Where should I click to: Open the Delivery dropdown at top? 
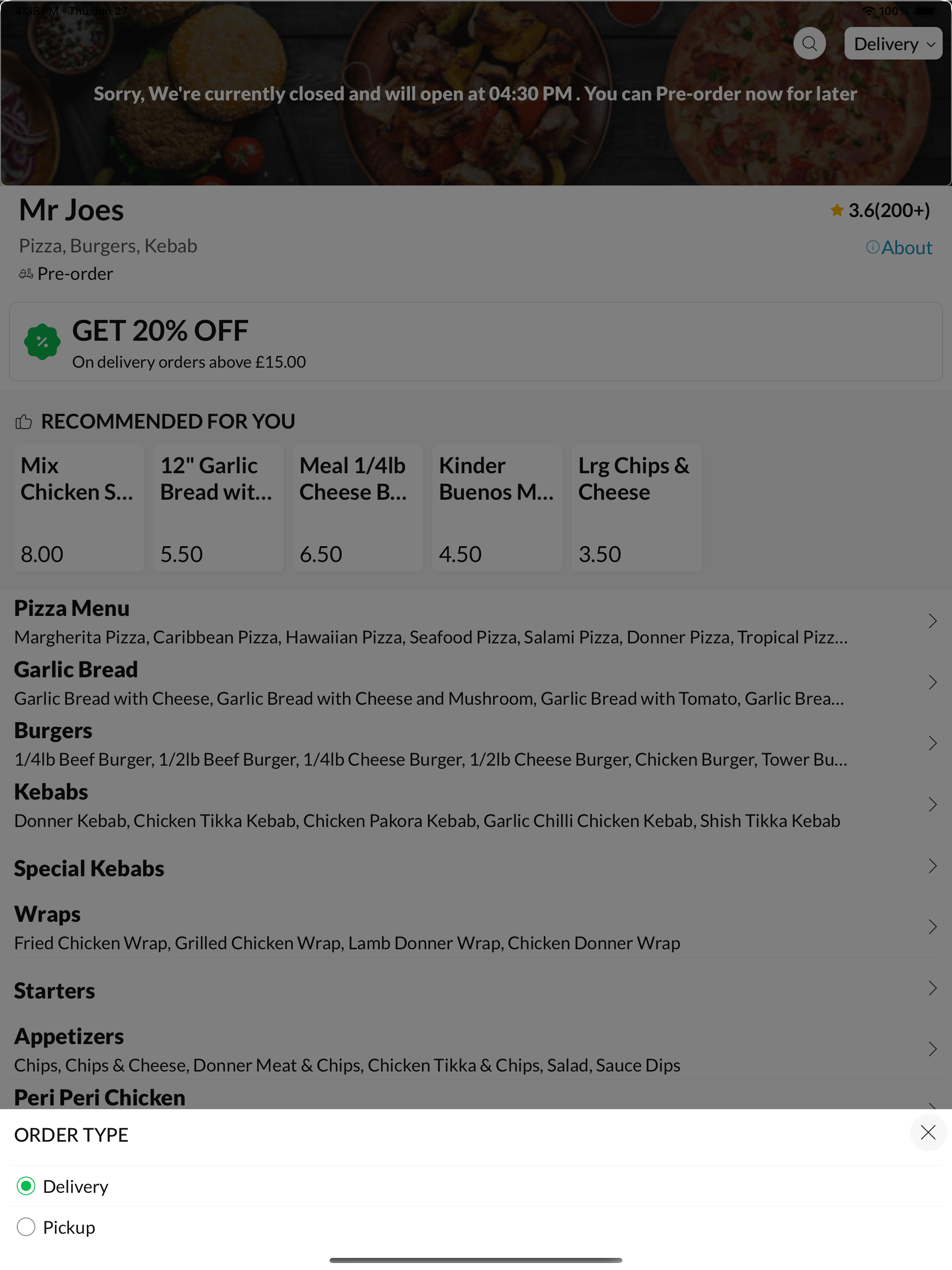(x=893, y=44)
